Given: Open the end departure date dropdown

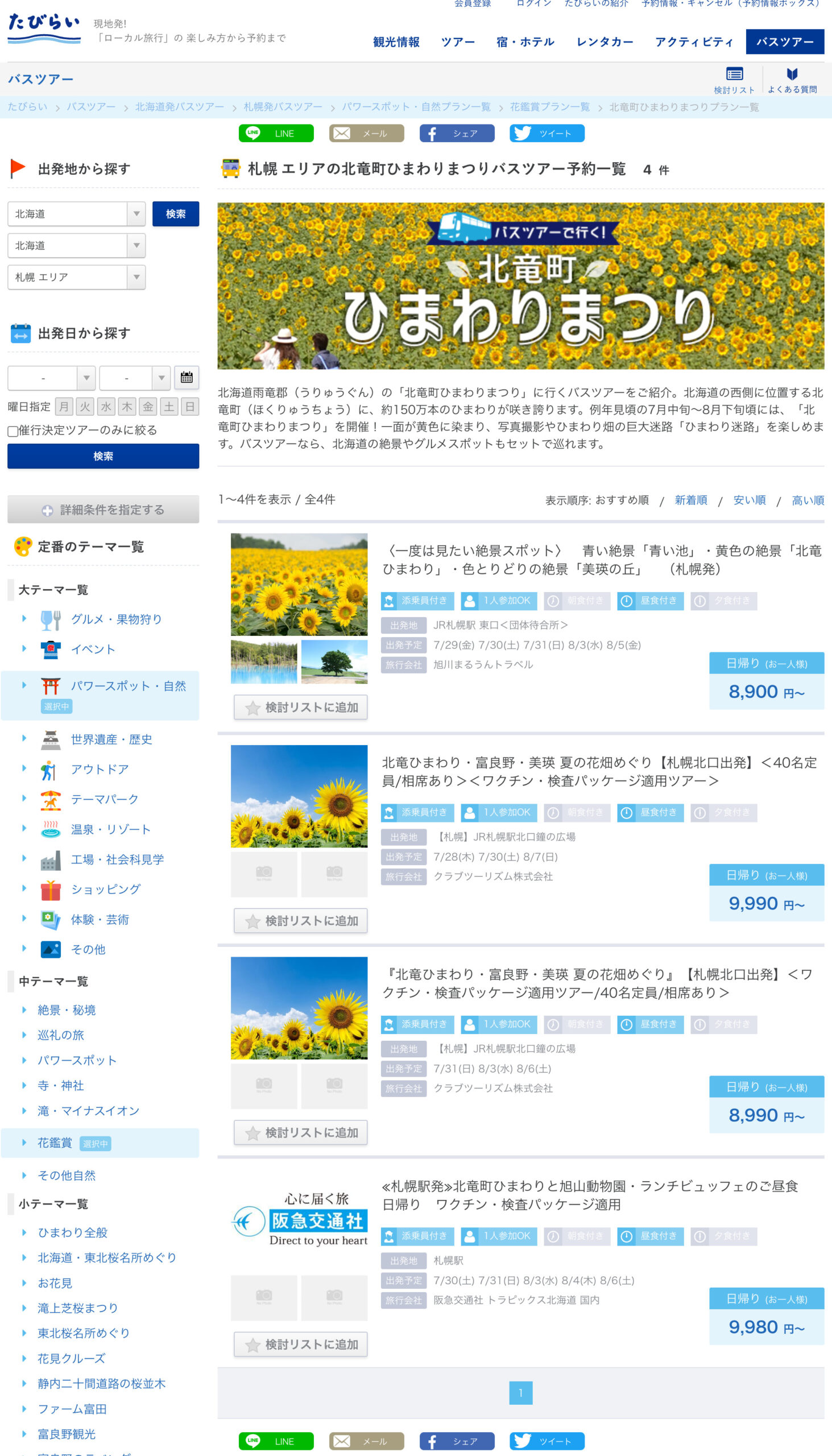Looking at the screenshot, I should (x=135, y=378).
